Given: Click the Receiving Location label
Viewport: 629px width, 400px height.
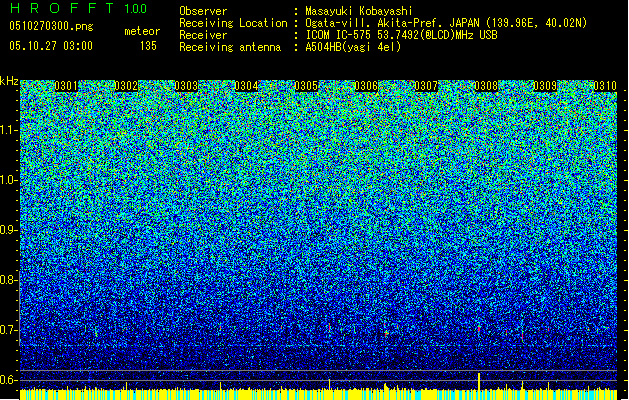Looking at the screenshot, I should pyautogui.click(x=233, y=23).
